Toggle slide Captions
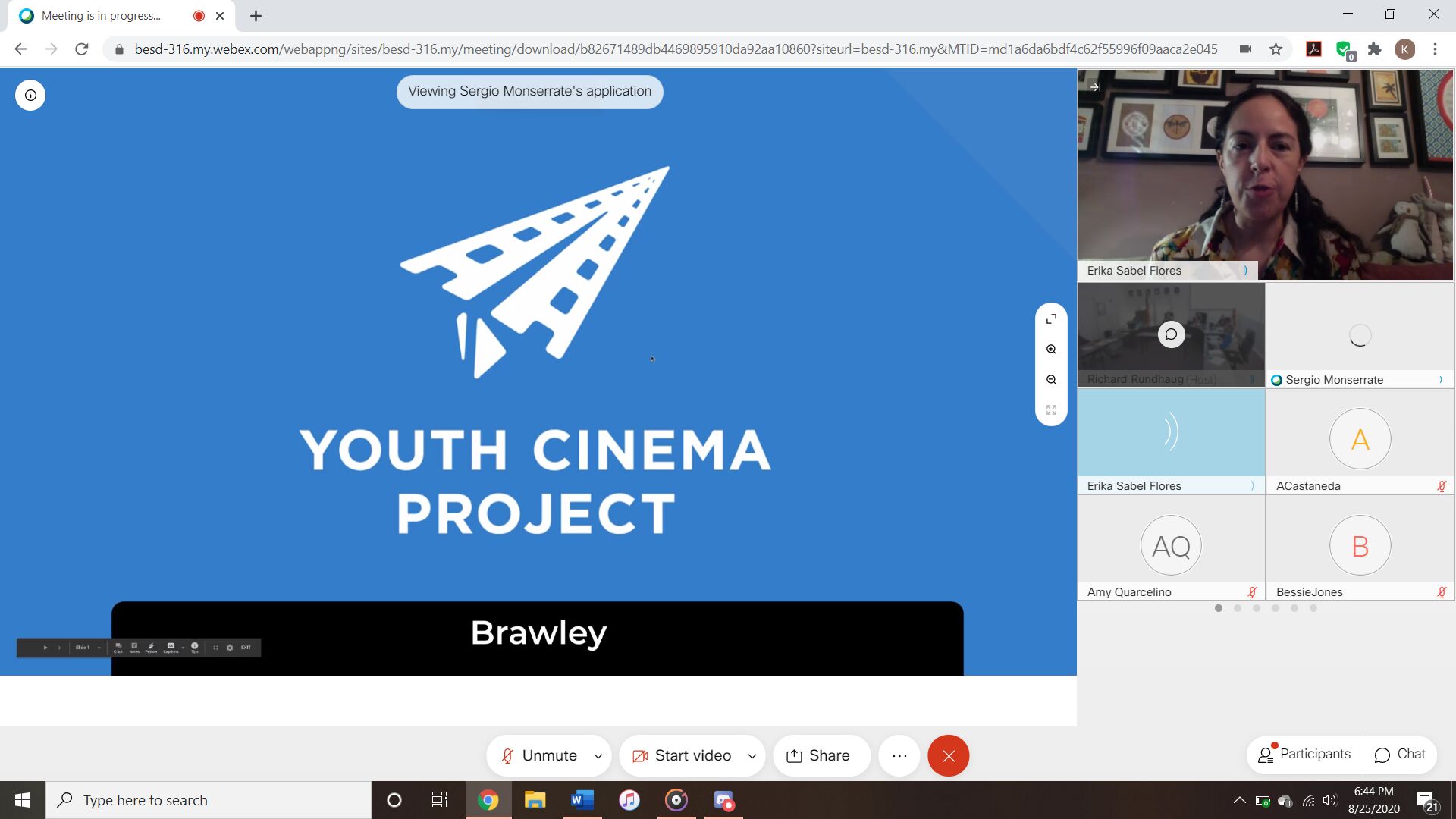 click(171, 648)
